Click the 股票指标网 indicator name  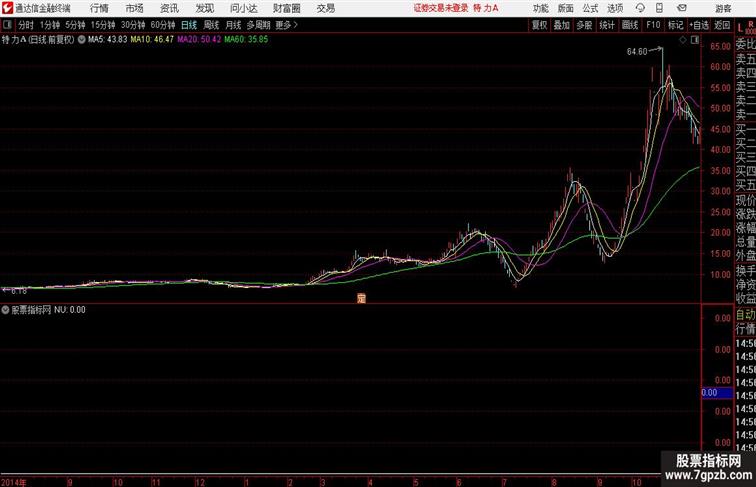click(x=31, y=310)
